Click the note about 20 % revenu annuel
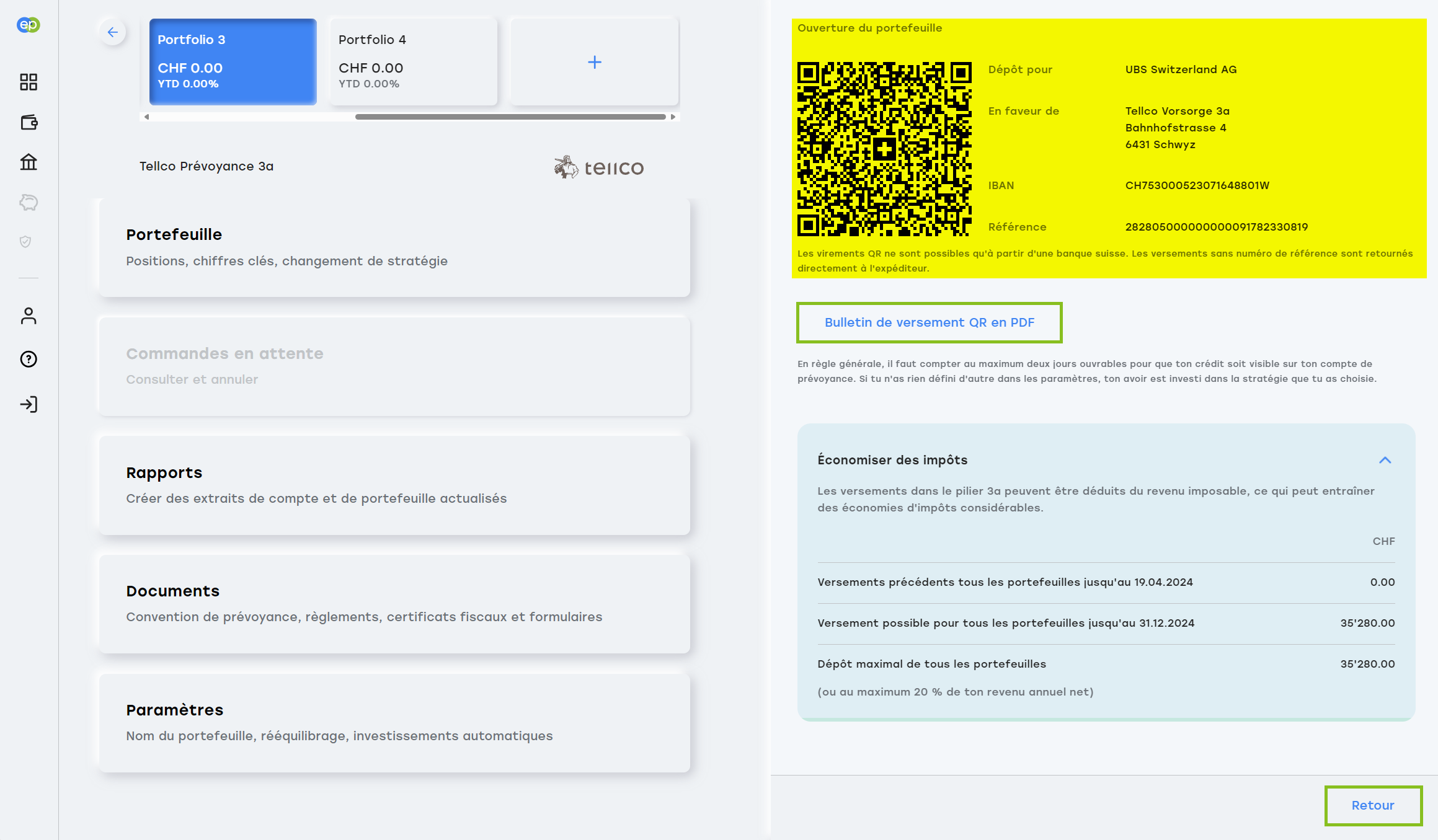 click(x=955, y=692)
